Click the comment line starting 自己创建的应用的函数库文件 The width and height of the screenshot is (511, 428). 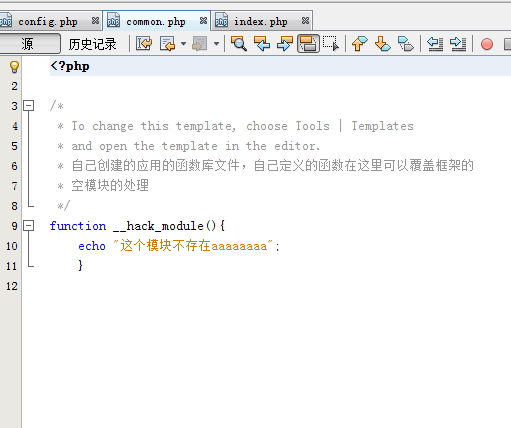tap(272, 165)
